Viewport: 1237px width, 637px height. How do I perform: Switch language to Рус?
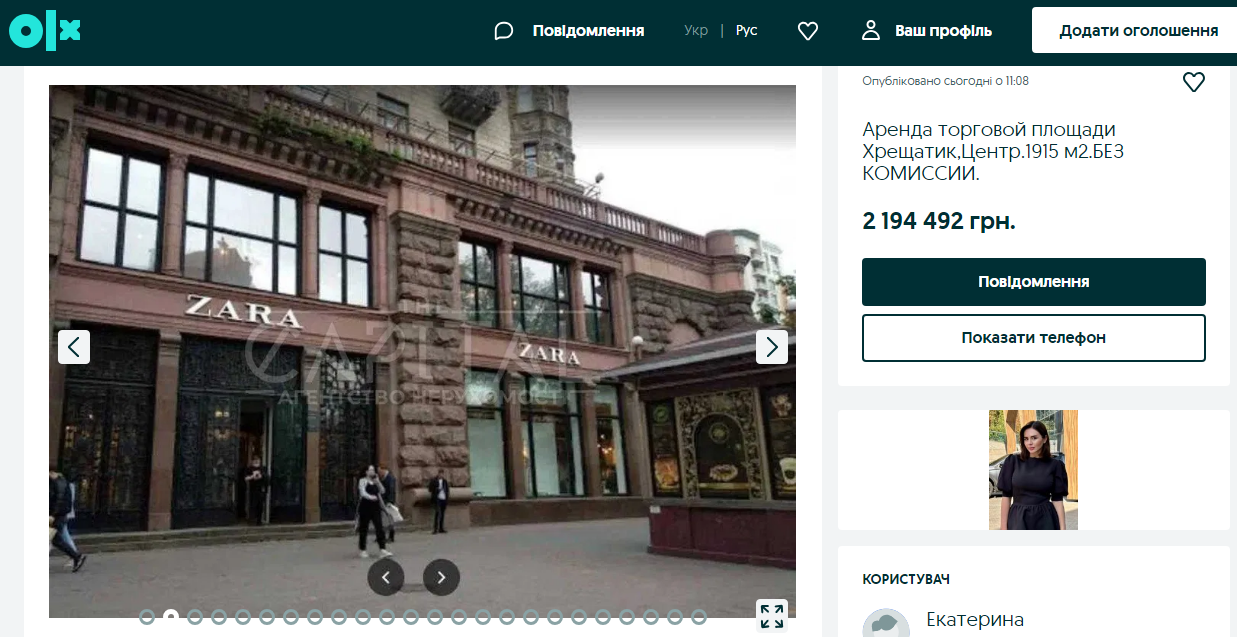[x=746, y=31]
